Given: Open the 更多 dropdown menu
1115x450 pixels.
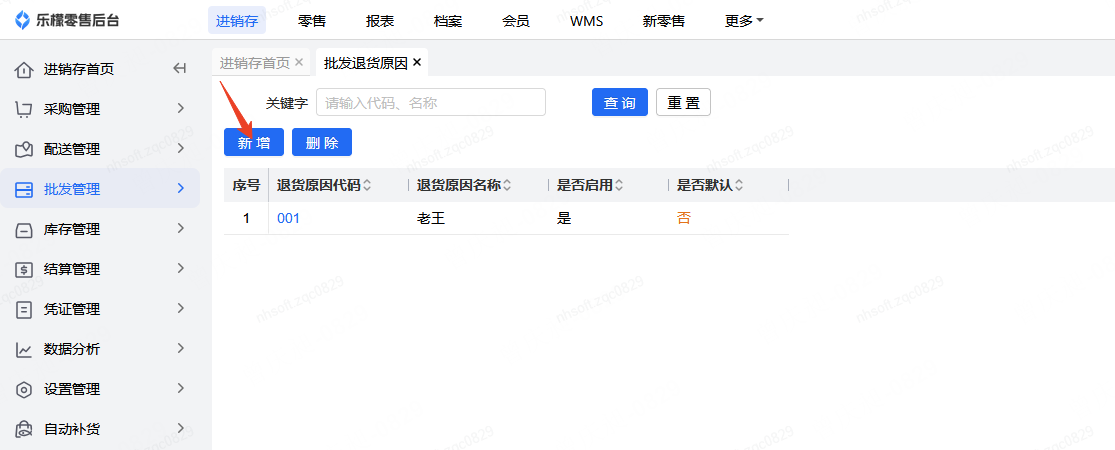Looking at the screenshot, I should 744,21.
